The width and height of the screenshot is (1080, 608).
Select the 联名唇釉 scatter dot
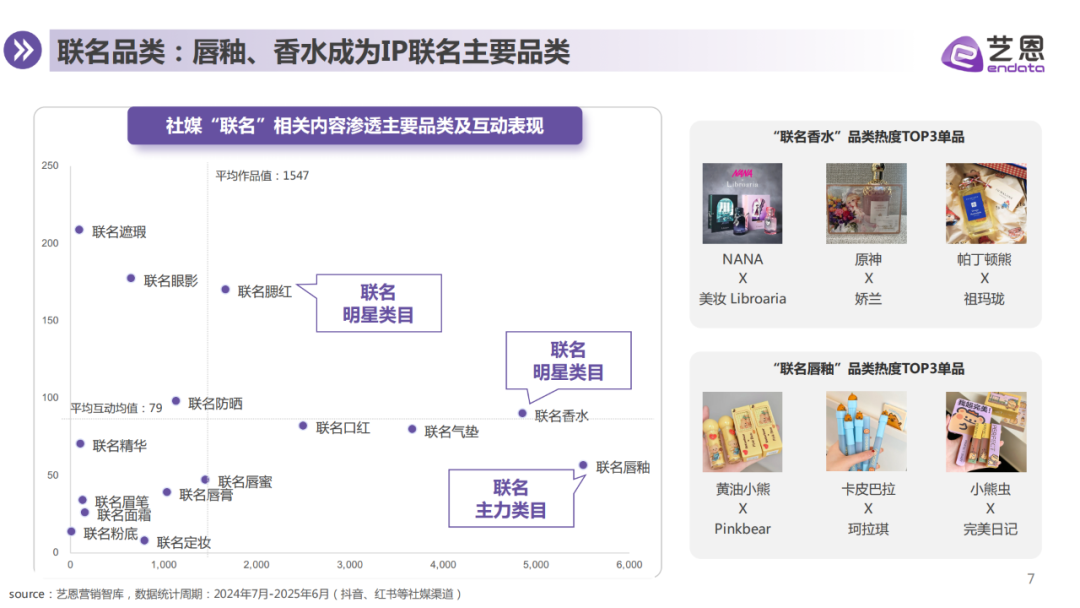pos(583,465)
